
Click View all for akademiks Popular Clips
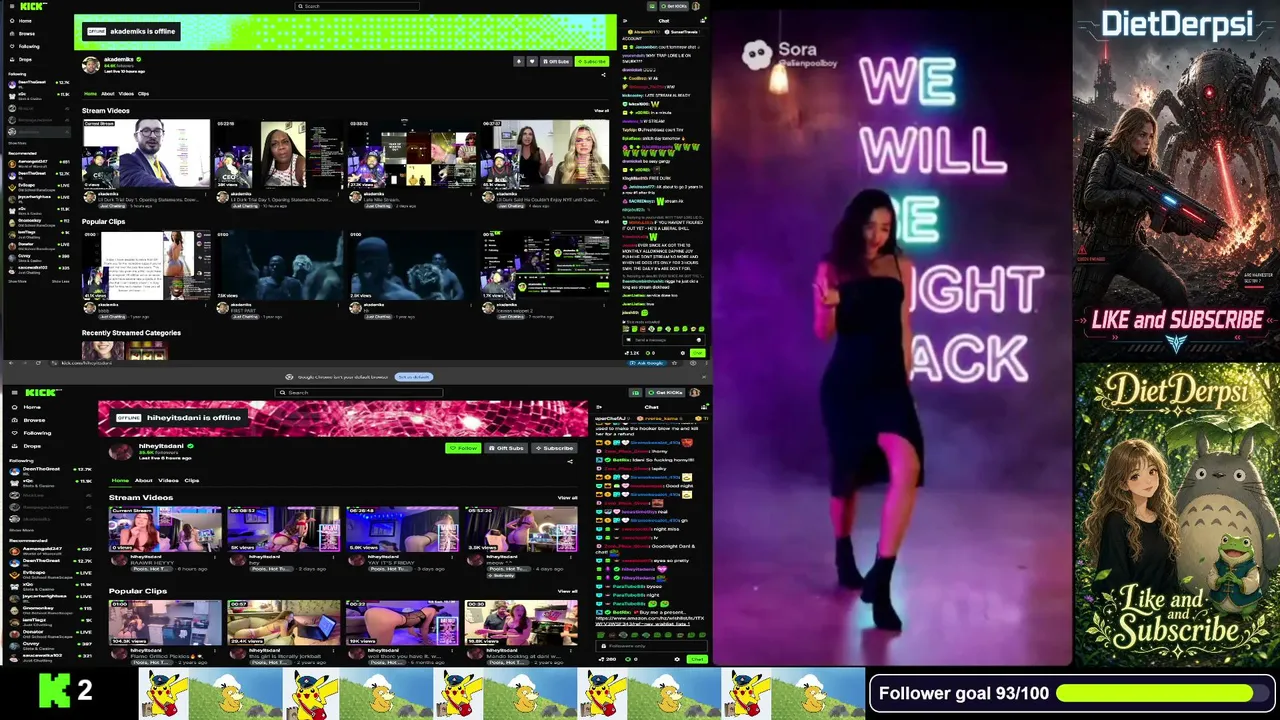601,222
